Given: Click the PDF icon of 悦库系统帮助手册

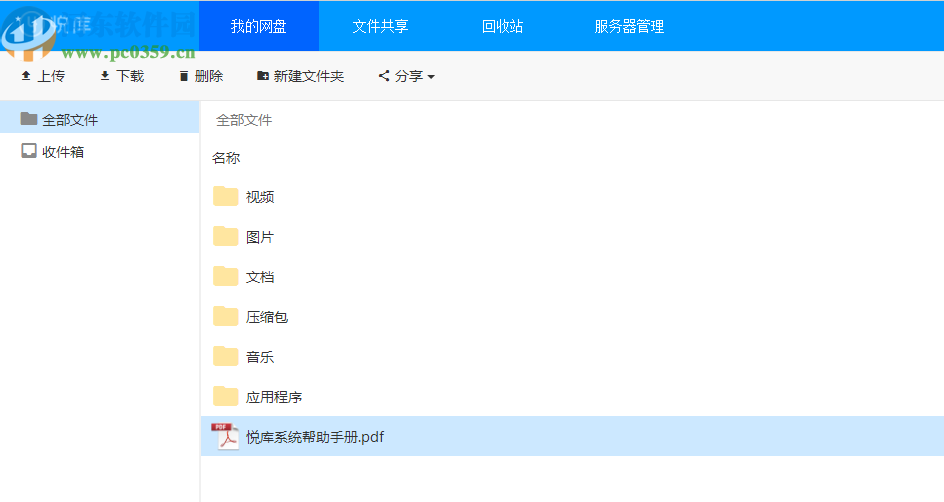Looking at the screenshot, I should pyautogui.click(x=225, y=436).
